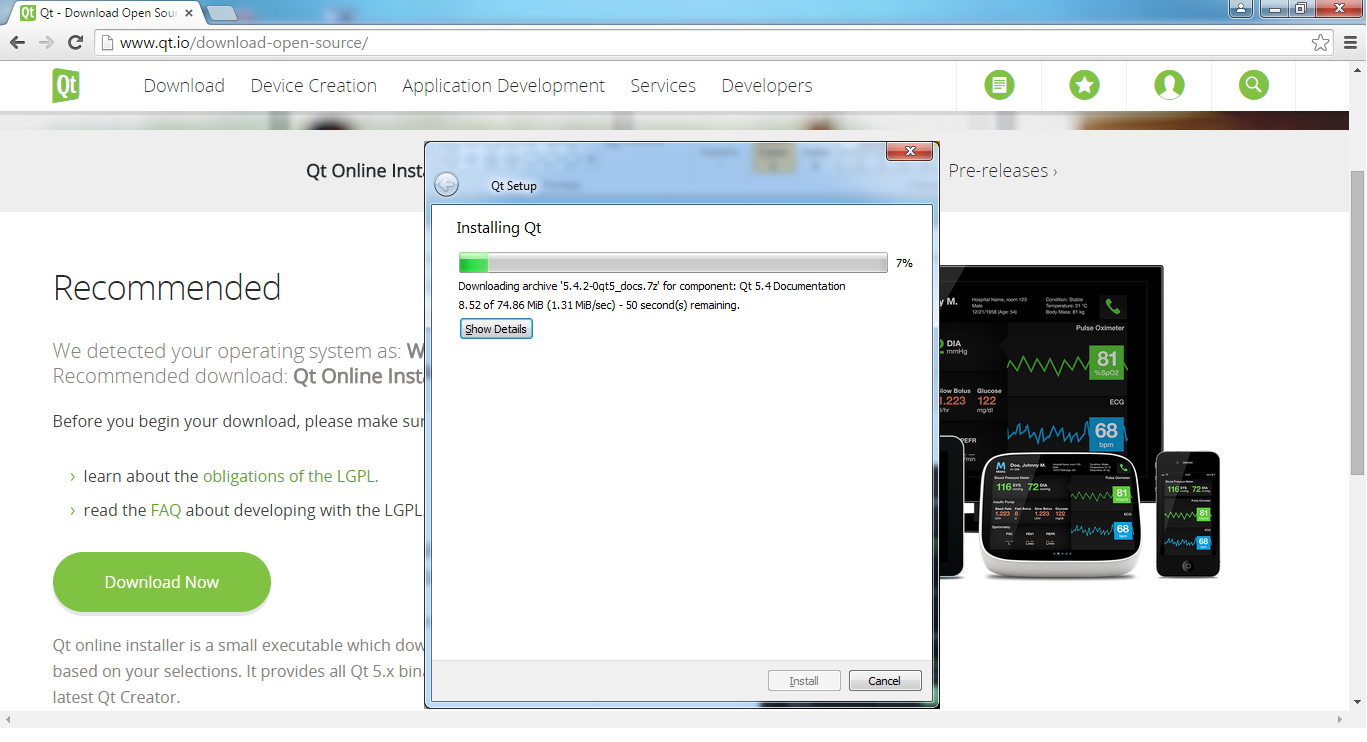Viewport: 1367px width, 742px height.
Task: Click the green search magnifier icon
Action: pos(1254,85)
